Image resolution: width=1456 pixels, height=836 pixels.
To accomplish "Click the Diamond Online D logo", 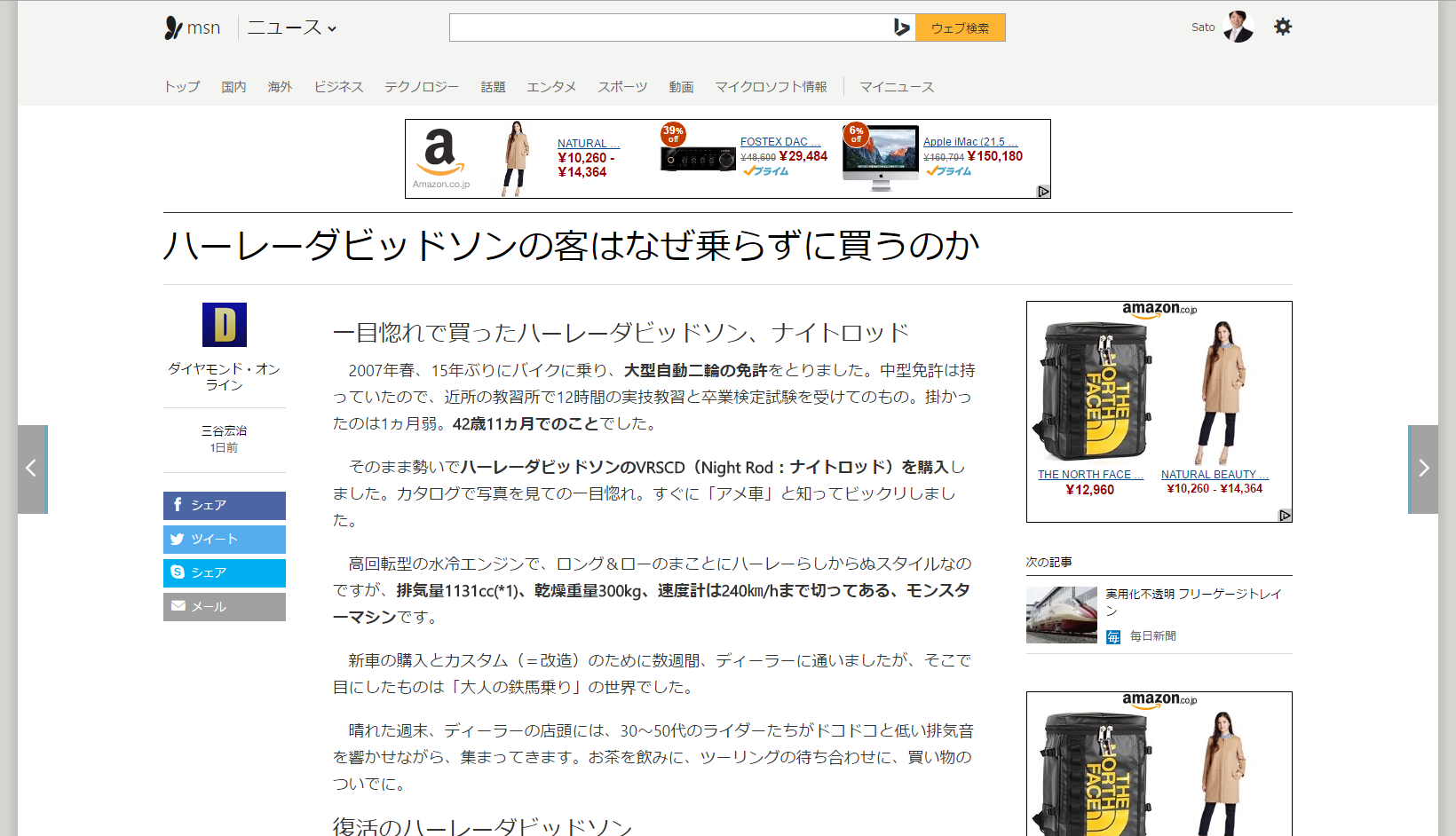I will pos(225,325).
